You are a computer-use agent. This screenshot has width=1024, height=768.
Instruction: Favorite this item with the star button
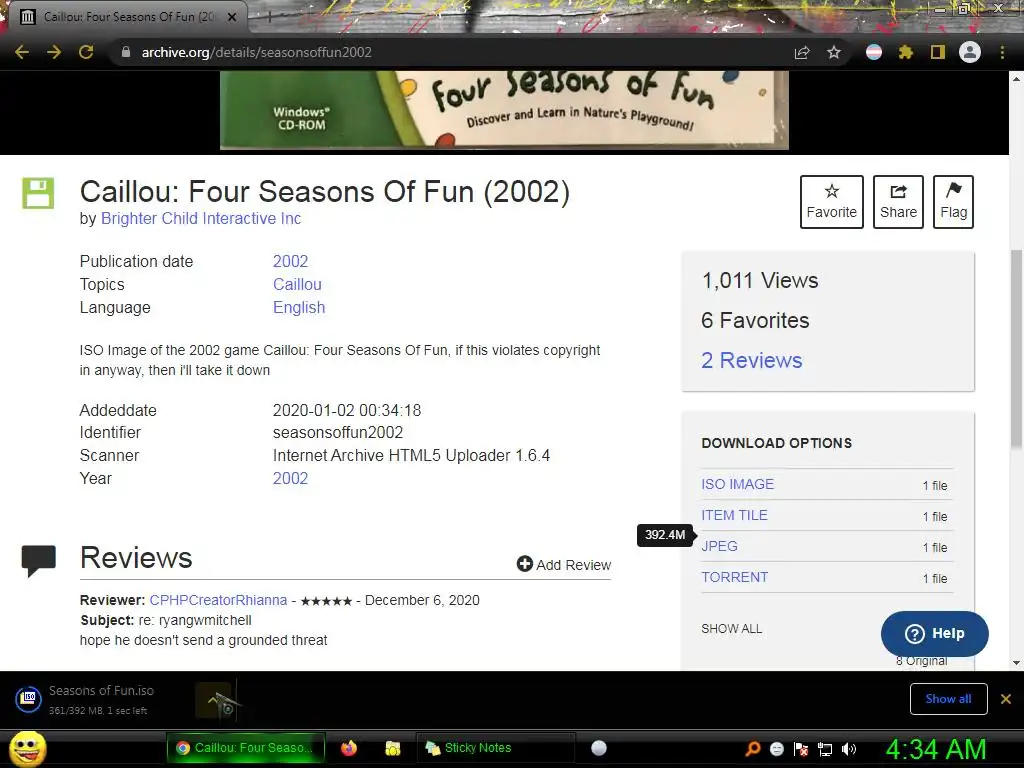[x=831, y=202]
